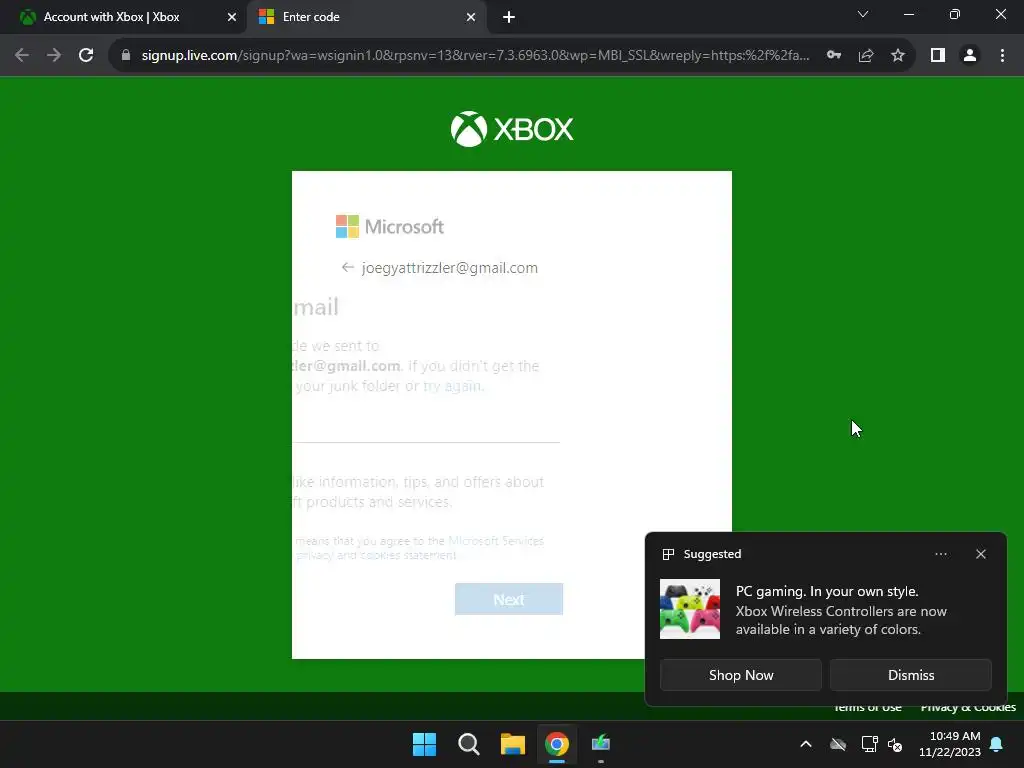This screenshot has width=1024, height=768.
Task: Go forward in browser history
Action: tap(54, 56)
